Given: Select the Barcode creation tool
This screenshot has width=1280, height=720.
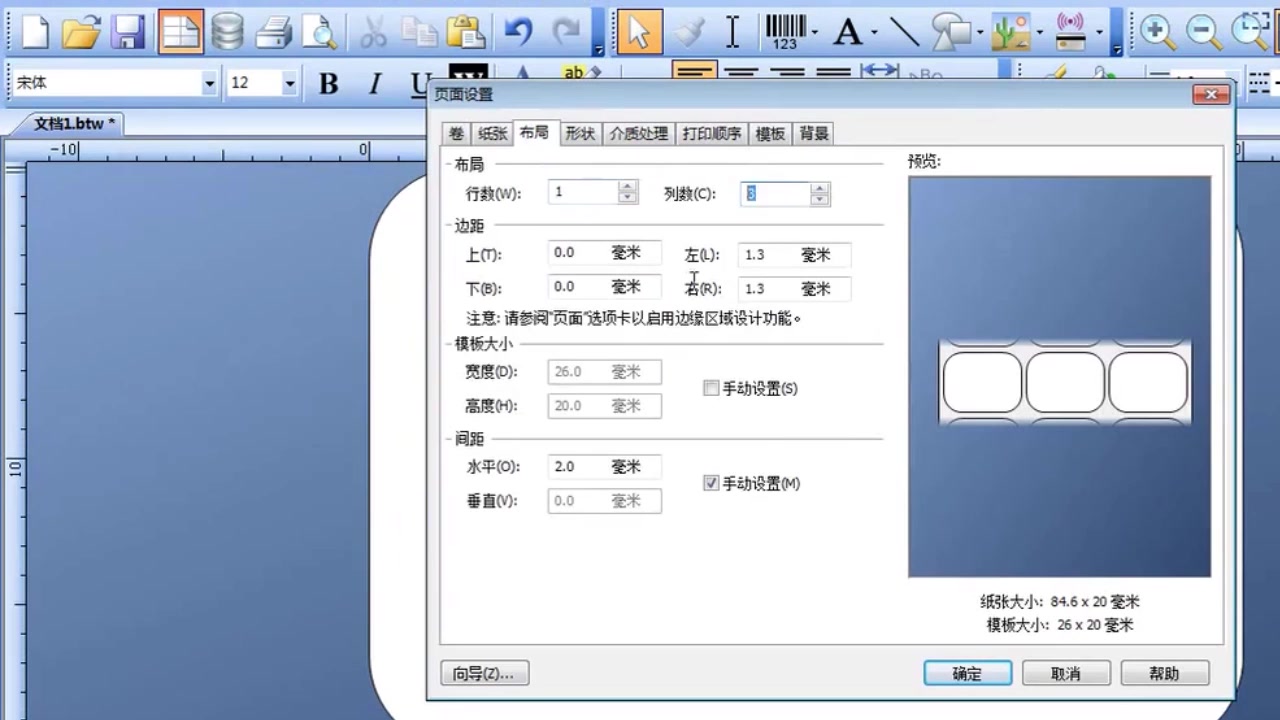Looking at the screenshot, I should point(786,32).
